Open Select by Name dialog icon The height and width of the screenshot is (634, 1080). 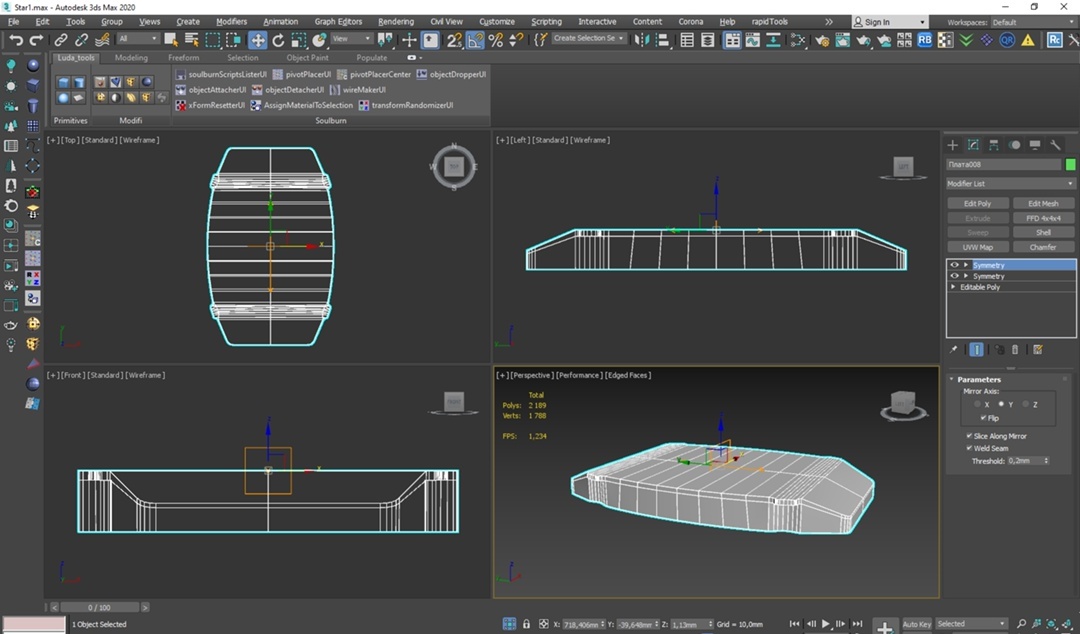click(191, 40)
